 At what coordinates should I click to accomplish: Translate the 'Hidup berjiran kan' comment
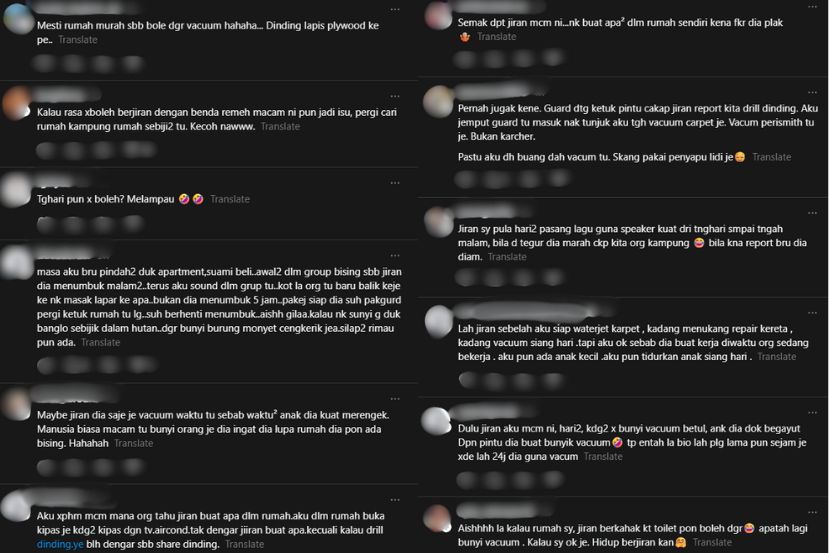[710, 542]
